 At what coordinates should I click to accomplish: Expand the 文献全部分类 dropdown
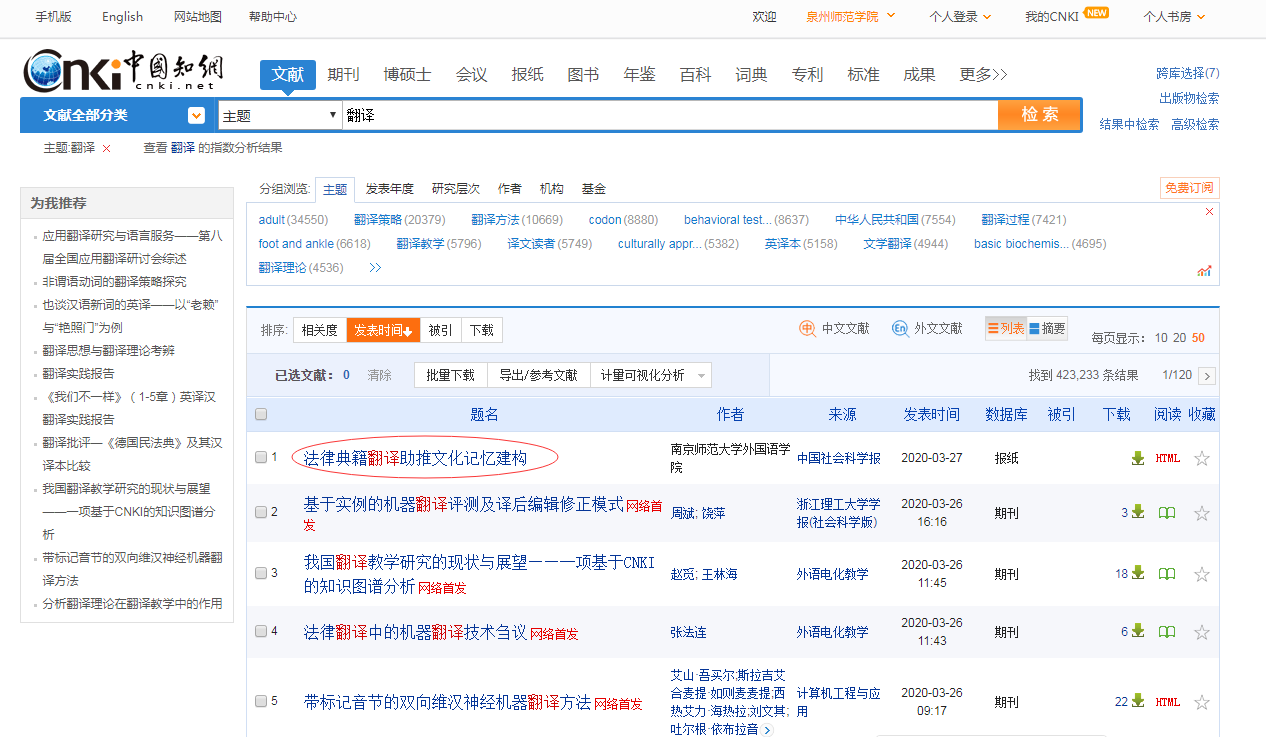coord(196,116)
